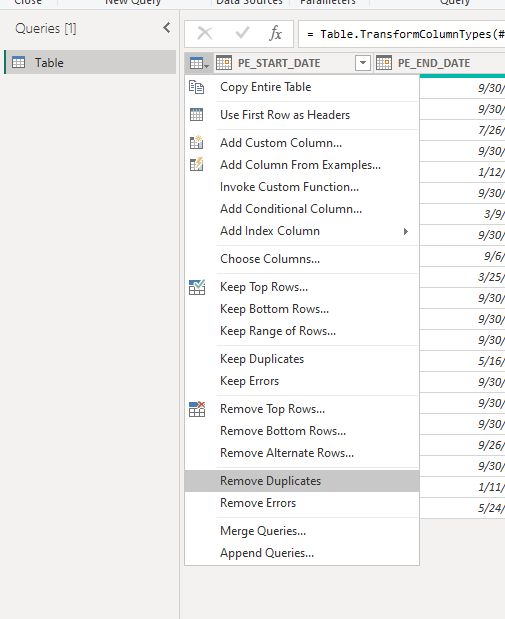Screen dimensions: 505x619
Task: Collapse the Queries pane with the chevron
Action: 167,28
